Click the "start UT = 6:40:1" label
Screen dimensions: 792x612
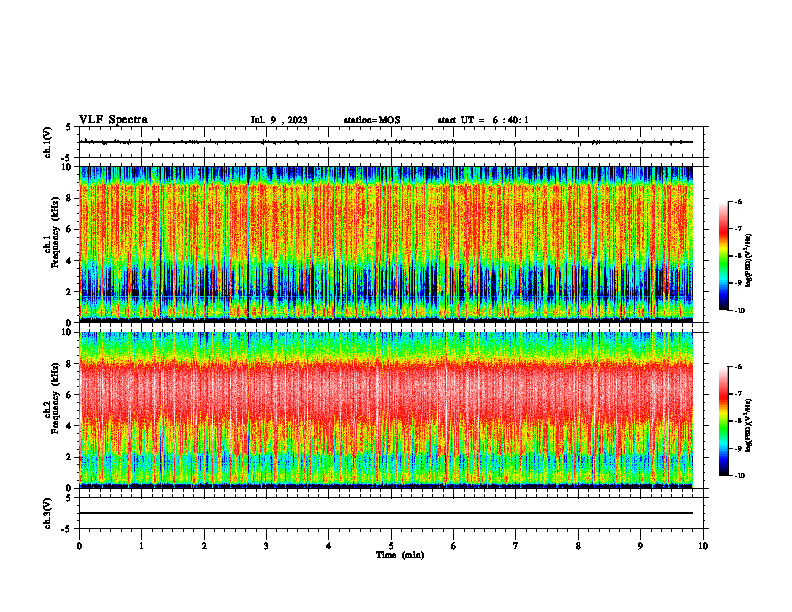coord(483,120)
